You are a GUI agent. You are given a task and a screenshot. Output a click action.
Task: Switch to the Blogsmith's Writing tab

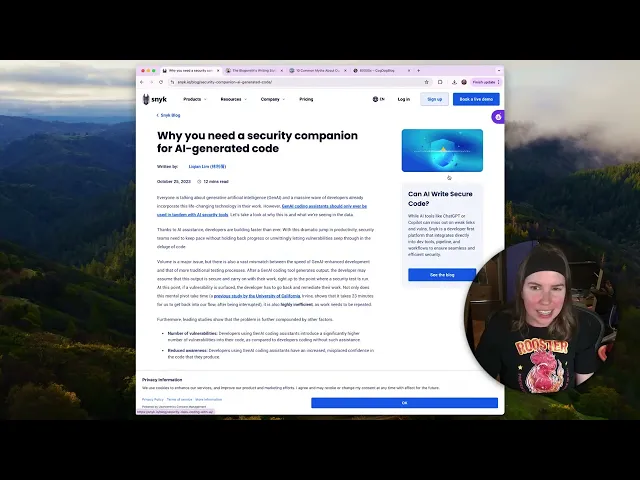(253, 71)
